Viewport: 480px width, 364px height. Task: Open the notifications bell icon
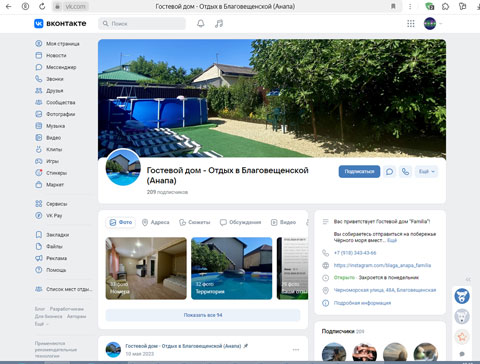coord(201,23)
